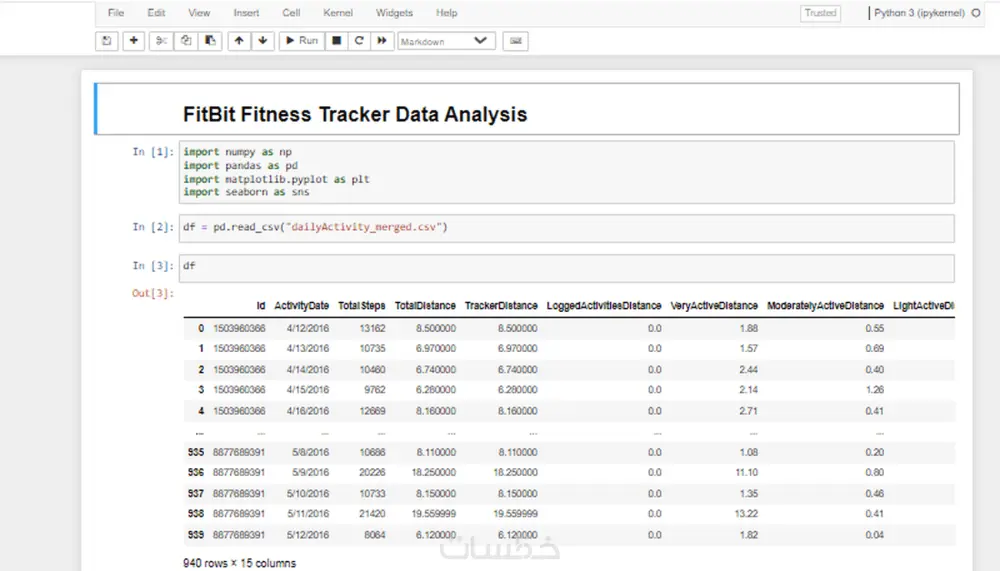
Task: Click the ModeratelyActiveDistance column header
Action: click(825, 306)
